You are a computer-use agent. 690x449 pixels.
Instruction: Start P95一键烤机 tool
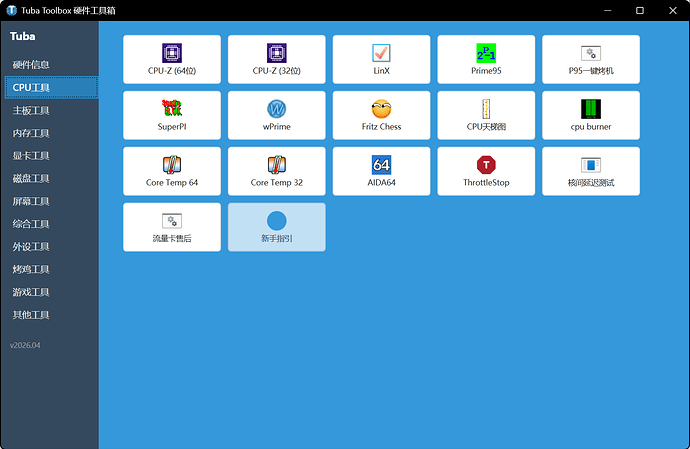tap(591, 59)
